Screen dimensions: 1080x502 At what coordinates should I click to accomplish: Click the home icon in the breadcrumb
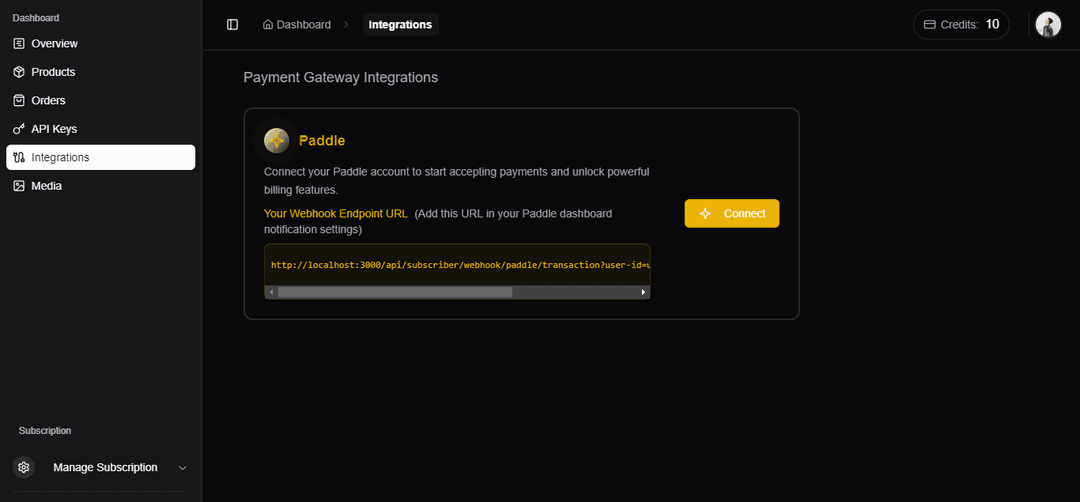(x=268, y=25)
